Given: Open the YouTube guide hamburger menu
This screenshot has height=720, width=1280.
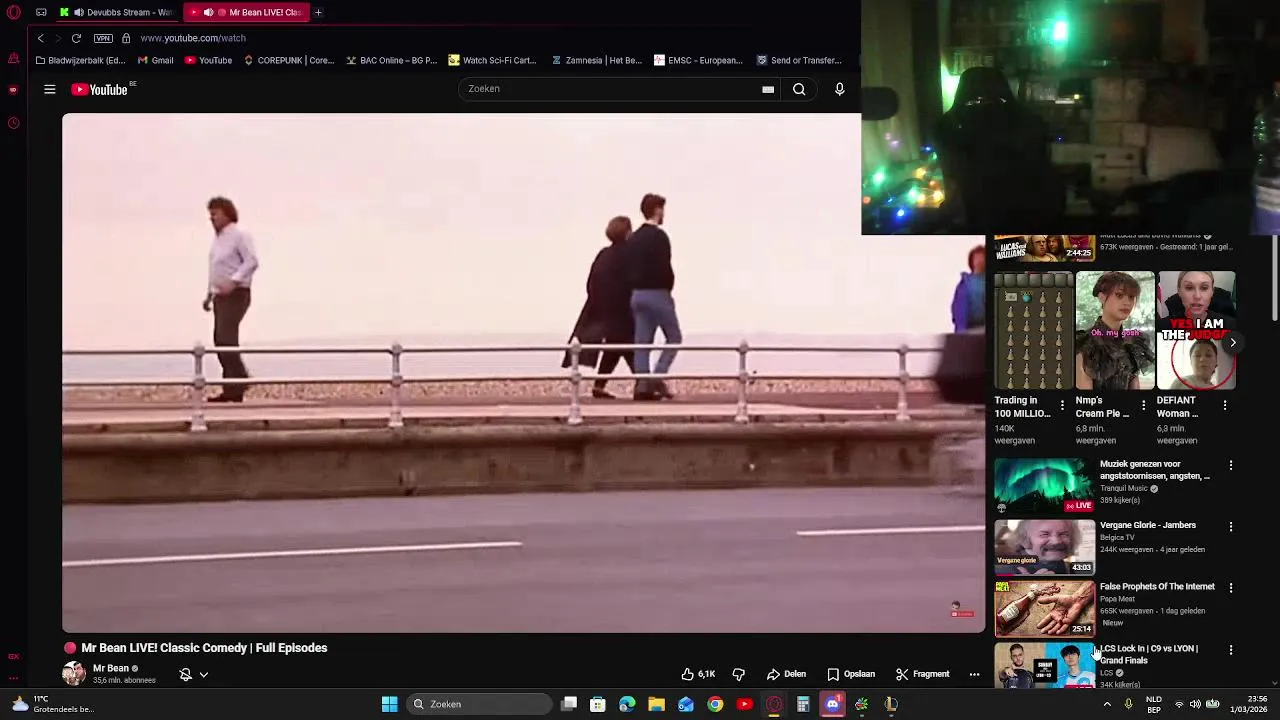Looking at the screenshot, I should tap(49, 90).
